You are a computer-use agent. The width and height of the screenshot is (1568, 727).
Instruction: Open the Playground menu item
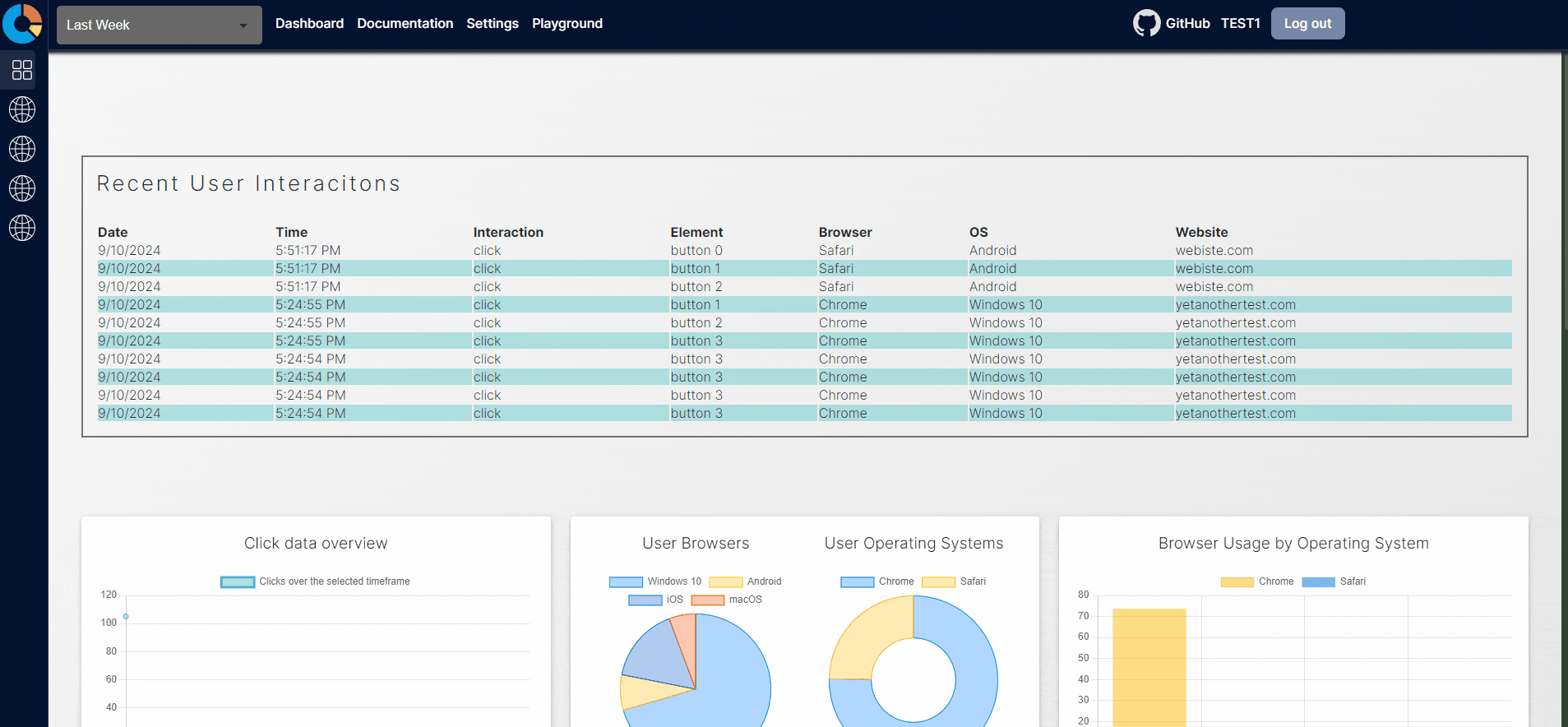tap(567, 24)
